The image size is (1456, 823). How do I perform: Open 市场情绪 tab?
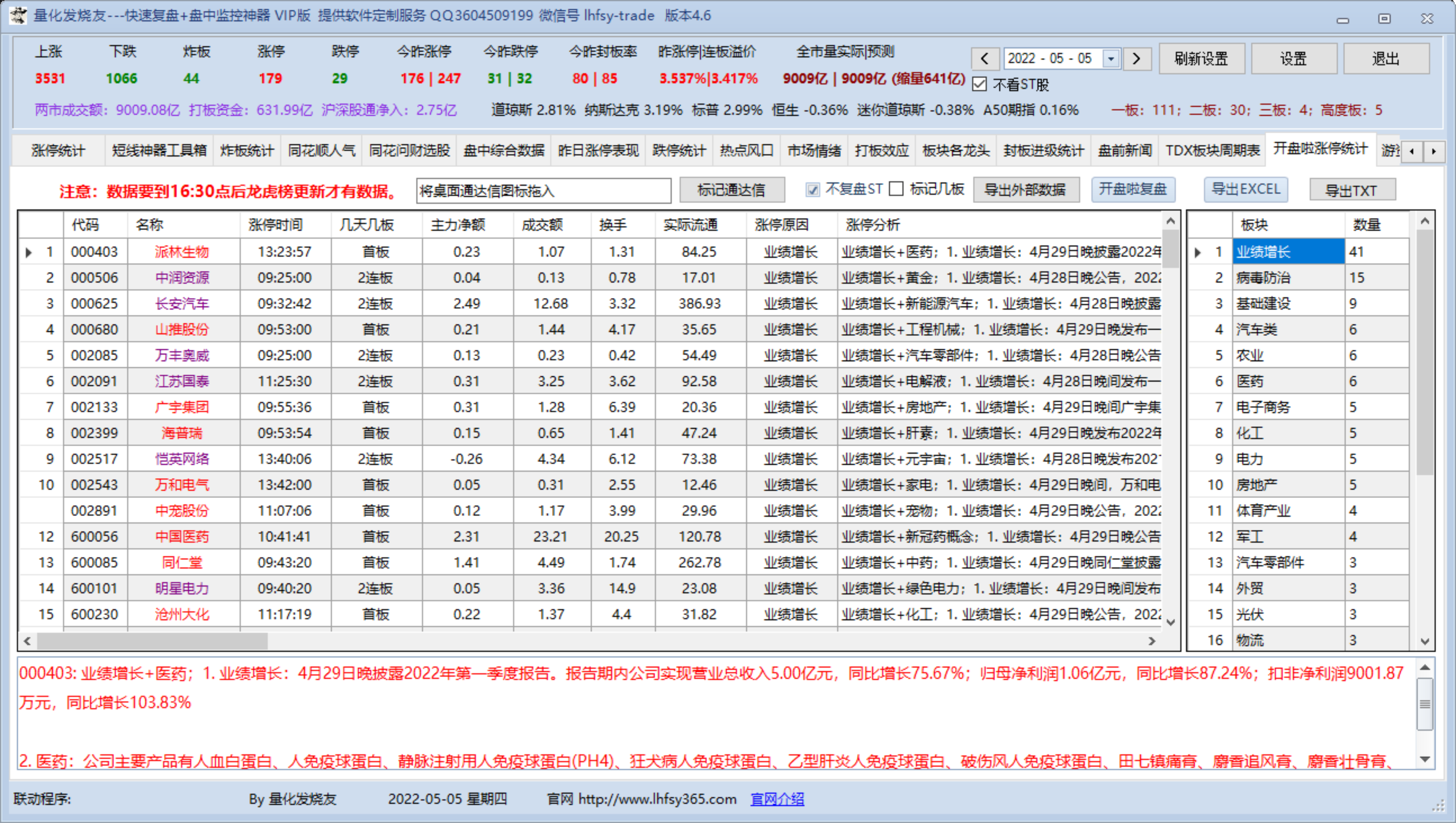pos(815,151)
